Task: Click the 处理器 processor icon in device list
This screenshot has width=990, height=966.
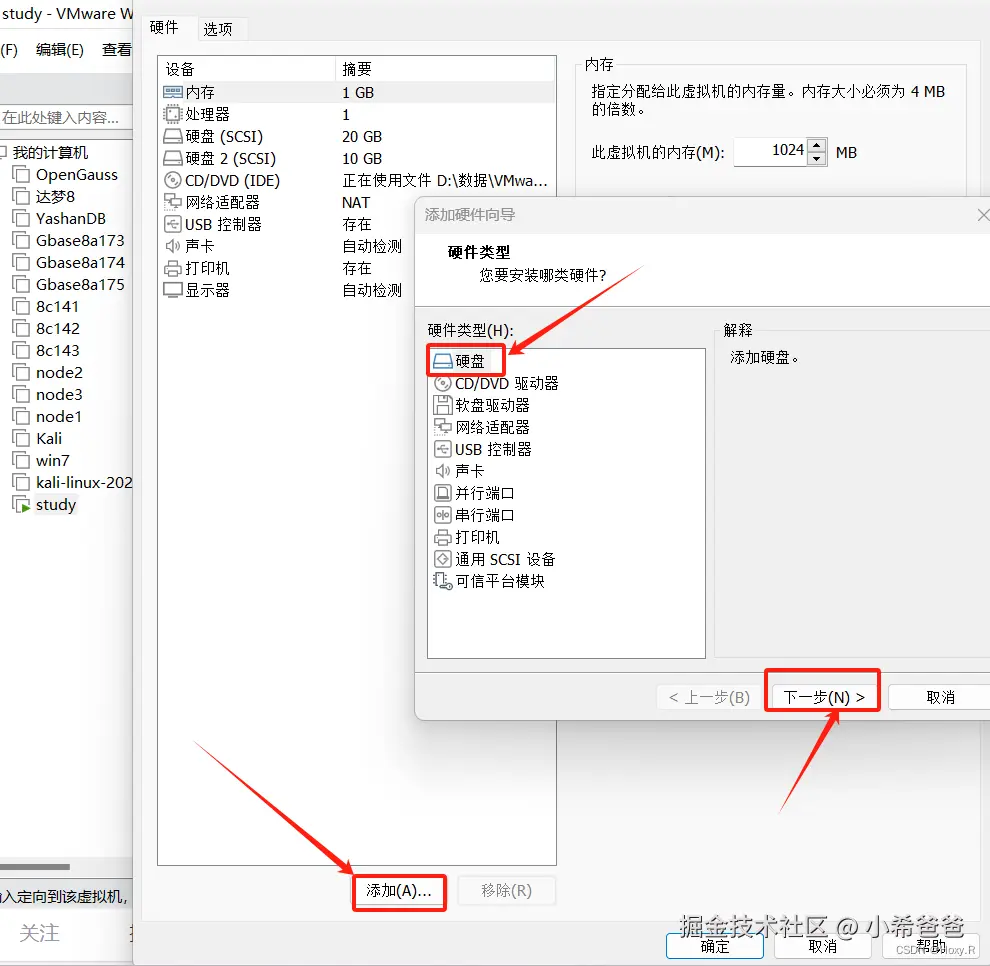Action: tap(172, 114)
